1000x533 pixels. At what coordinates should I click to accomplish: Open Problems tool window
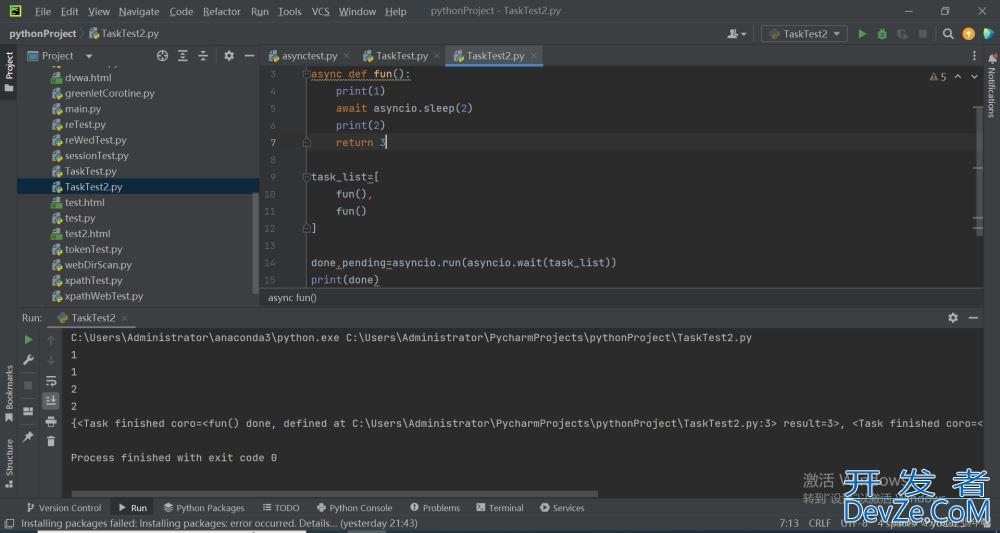(435, 508)
